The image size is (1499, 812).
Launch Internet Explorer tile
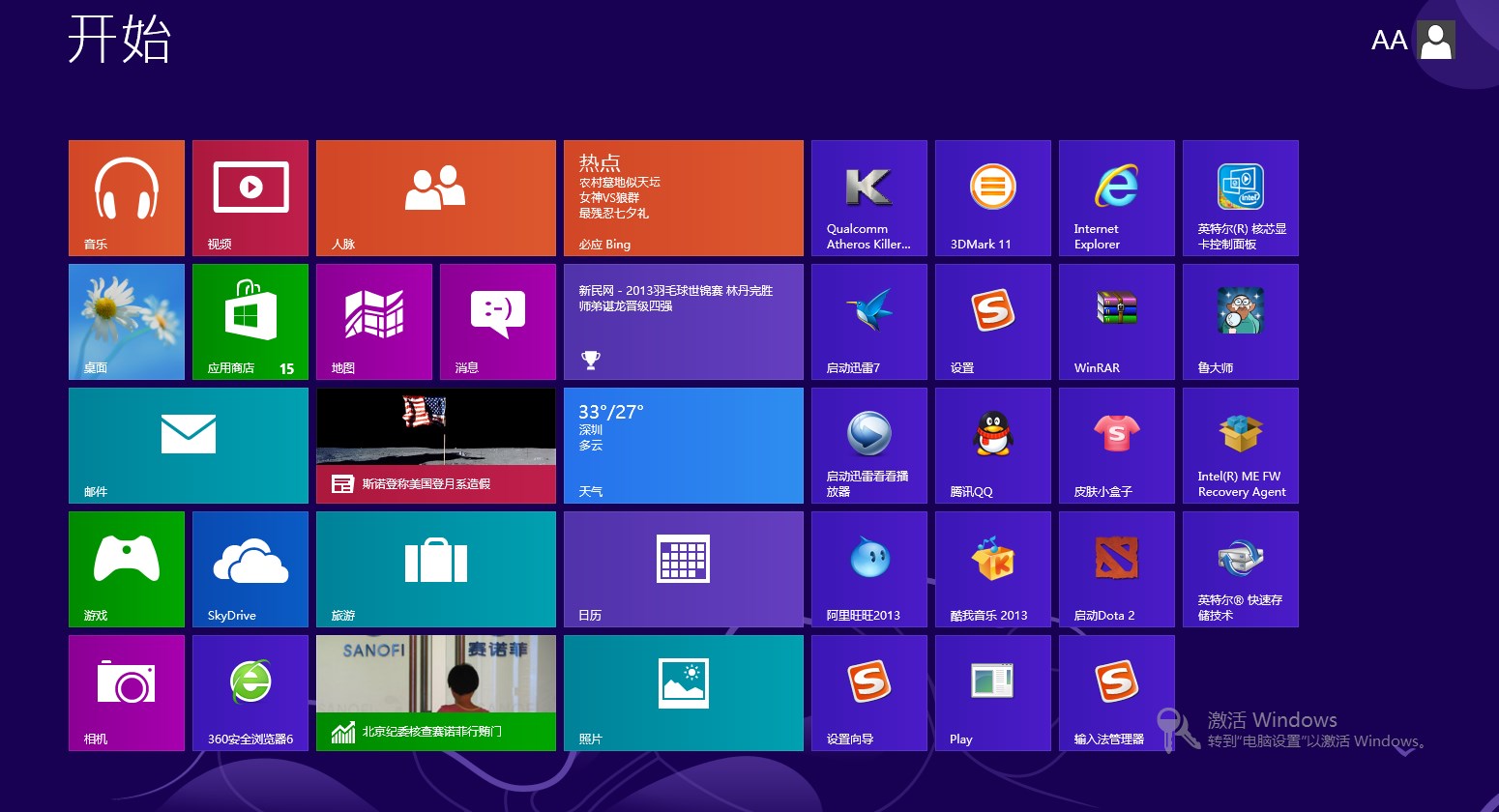click(1117, 198)
